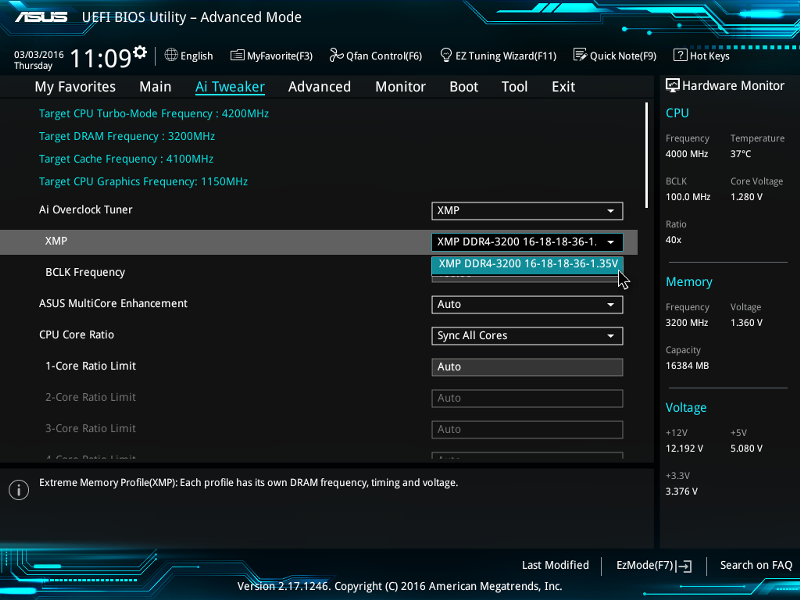
Task: Open the Advanced tab
Action: [x=319, y=87]
